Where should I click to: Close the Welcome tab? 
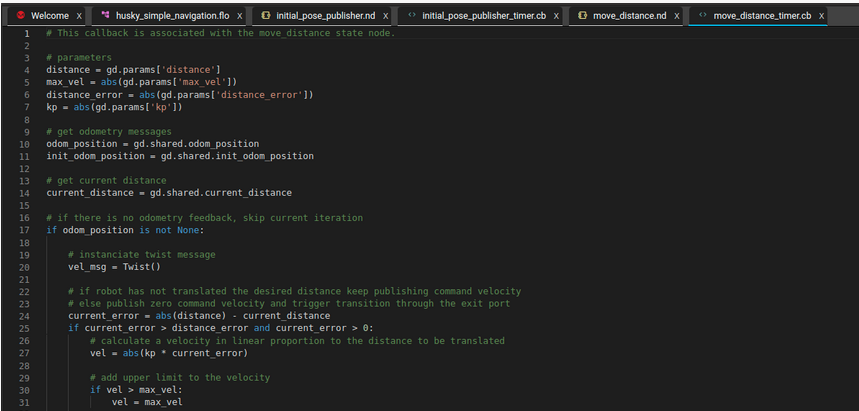(79, 16)
